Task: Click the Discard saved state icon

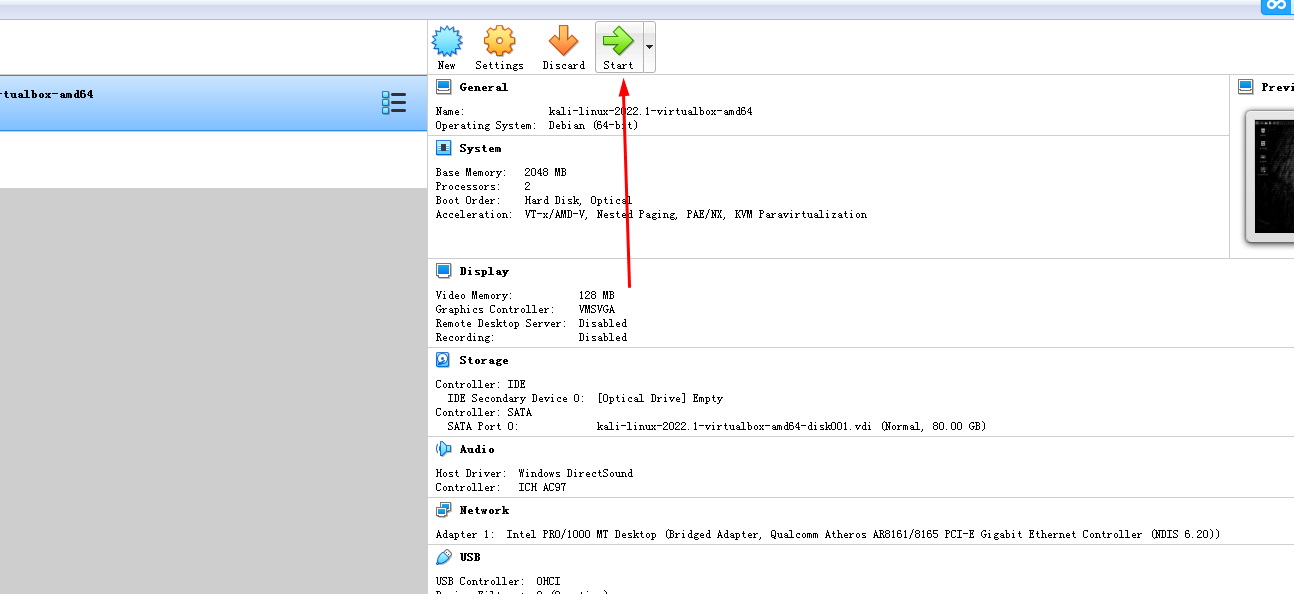Action: coord(563,41)
